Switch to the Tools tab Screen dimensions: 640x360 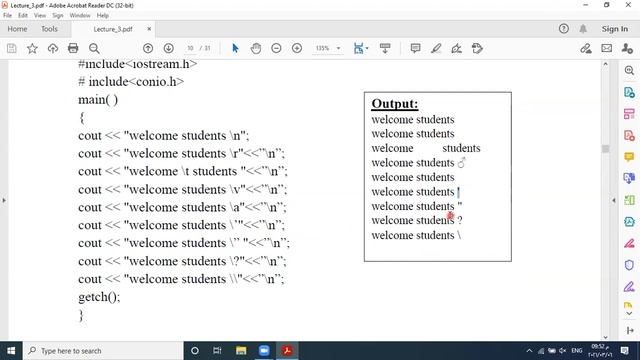pyautogui.click(x=49, y=29)
